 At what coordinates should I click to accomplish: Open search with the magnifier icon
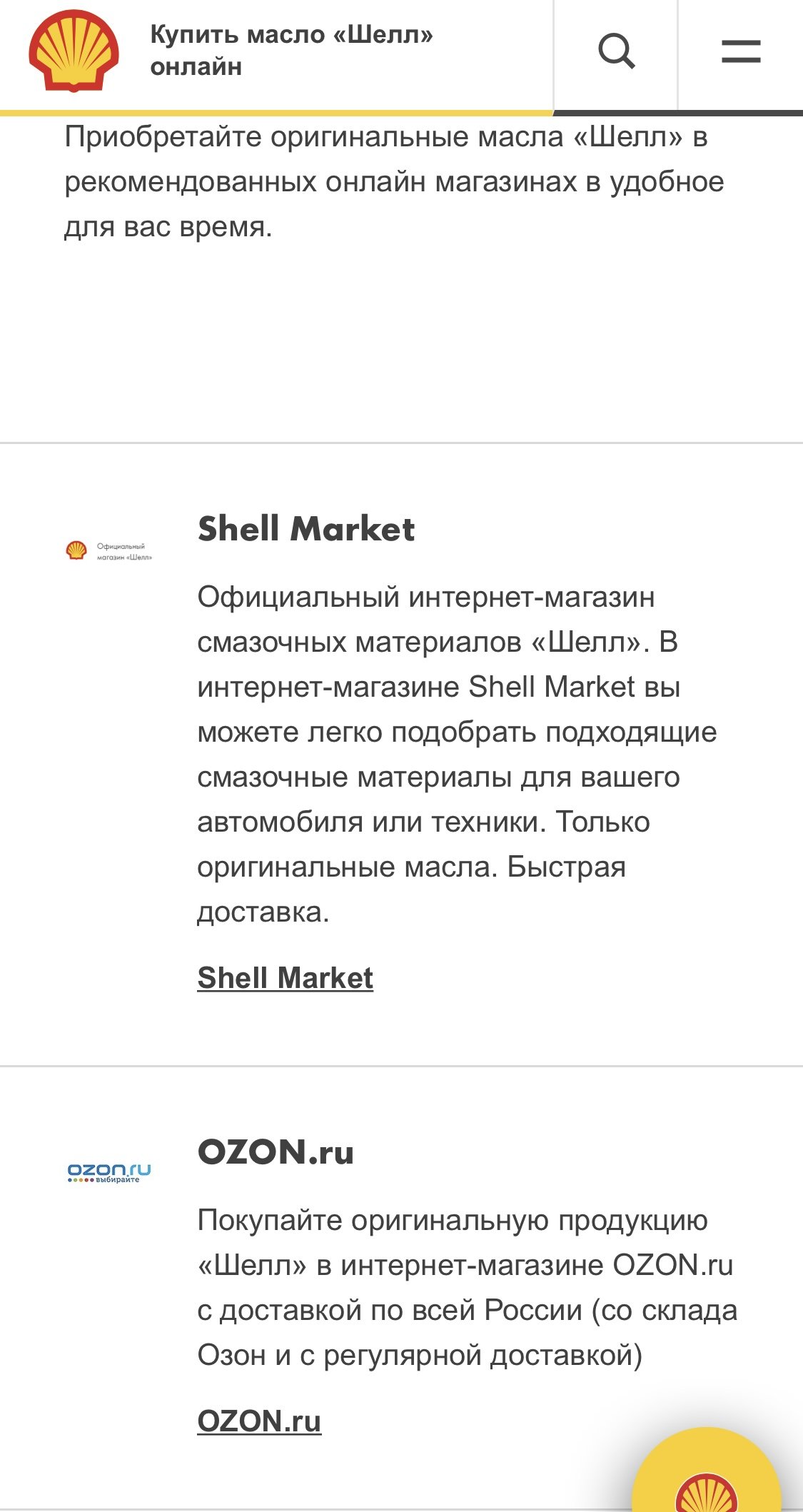click(616, 51)
